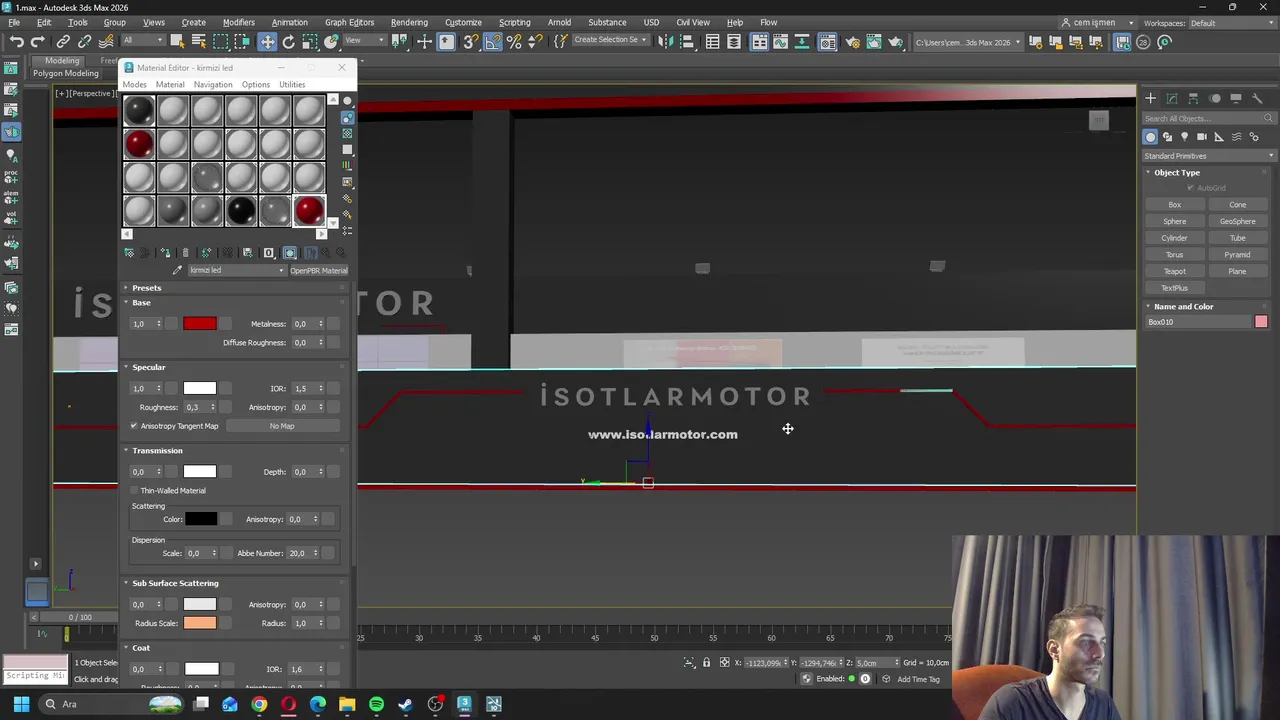
Task: Pick material from object eyedropper
Action: (177, 270)
